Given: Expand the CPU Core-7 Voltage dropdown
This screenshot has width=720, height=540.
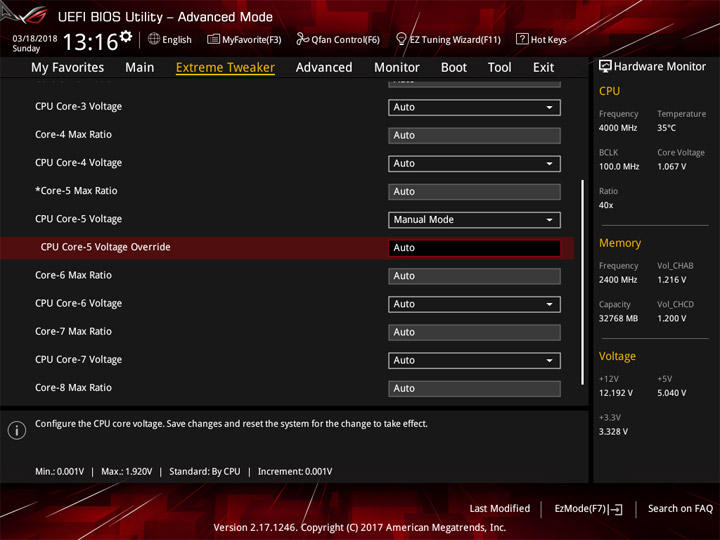Looking at the screenshot, I should pyautogui.click(x=474, y=360).
